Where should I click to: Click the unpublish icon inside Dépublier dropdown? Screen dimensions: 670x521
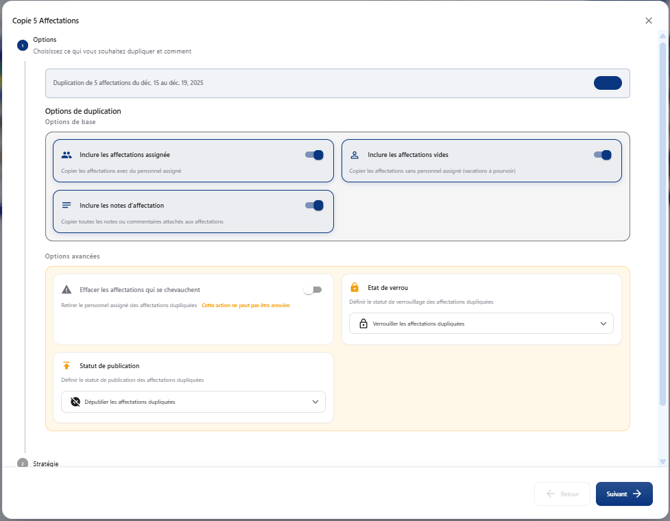[75, 402]
